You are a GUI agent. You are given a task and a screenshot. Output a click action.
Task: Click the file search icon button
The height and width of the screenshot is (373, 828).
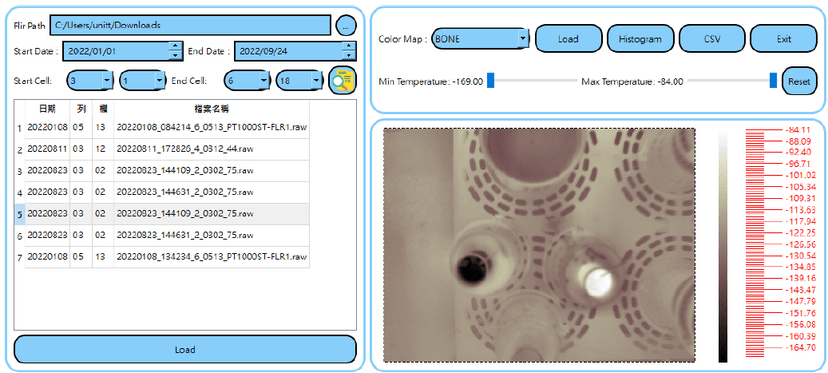tap(343, 81)
